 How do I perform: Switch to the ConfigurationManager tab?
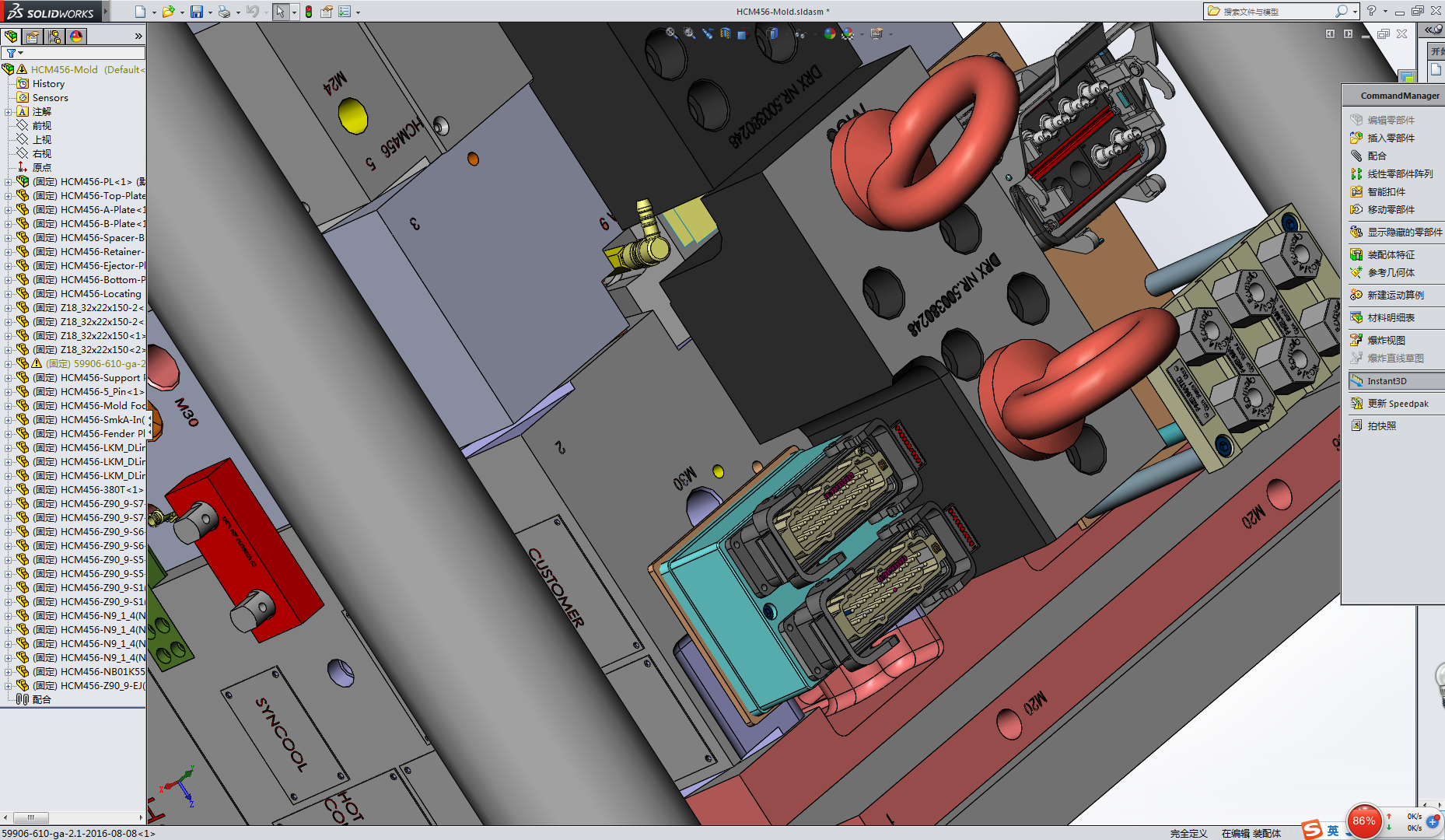coord(54,36)
